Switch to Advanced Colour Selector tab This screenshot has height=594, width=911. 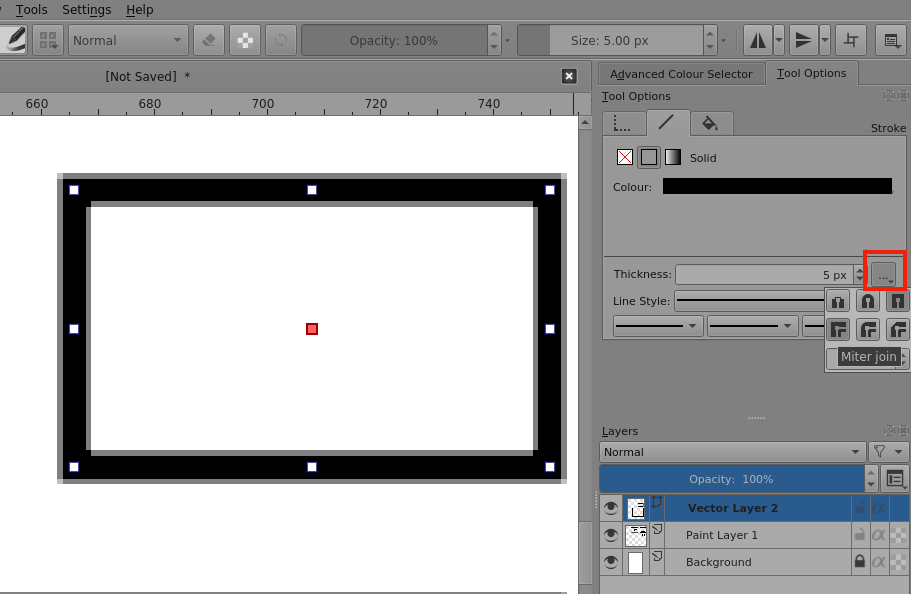681,74
